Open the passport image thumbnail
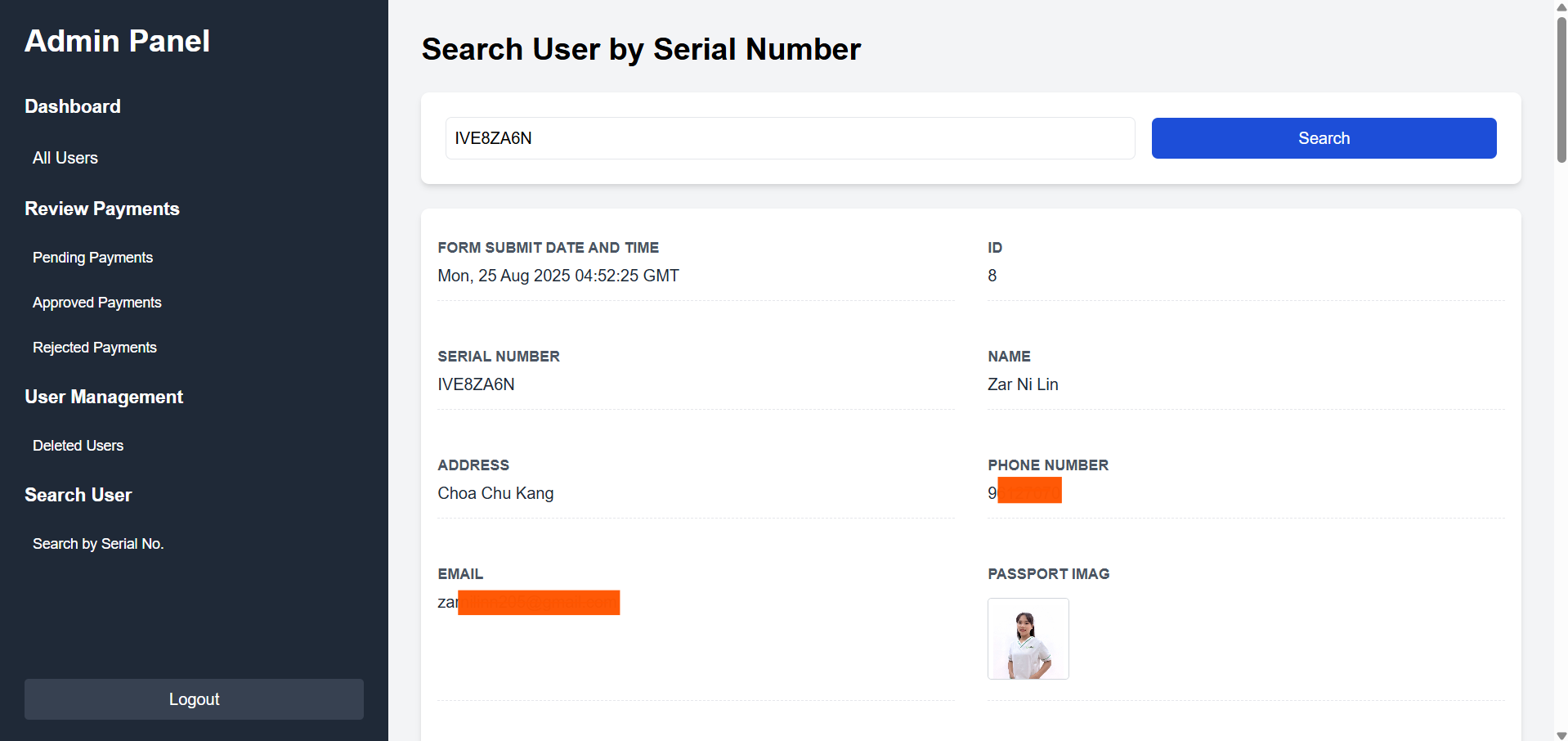The width and height of the screenshot is (1568, 741). click(1028, 639)
